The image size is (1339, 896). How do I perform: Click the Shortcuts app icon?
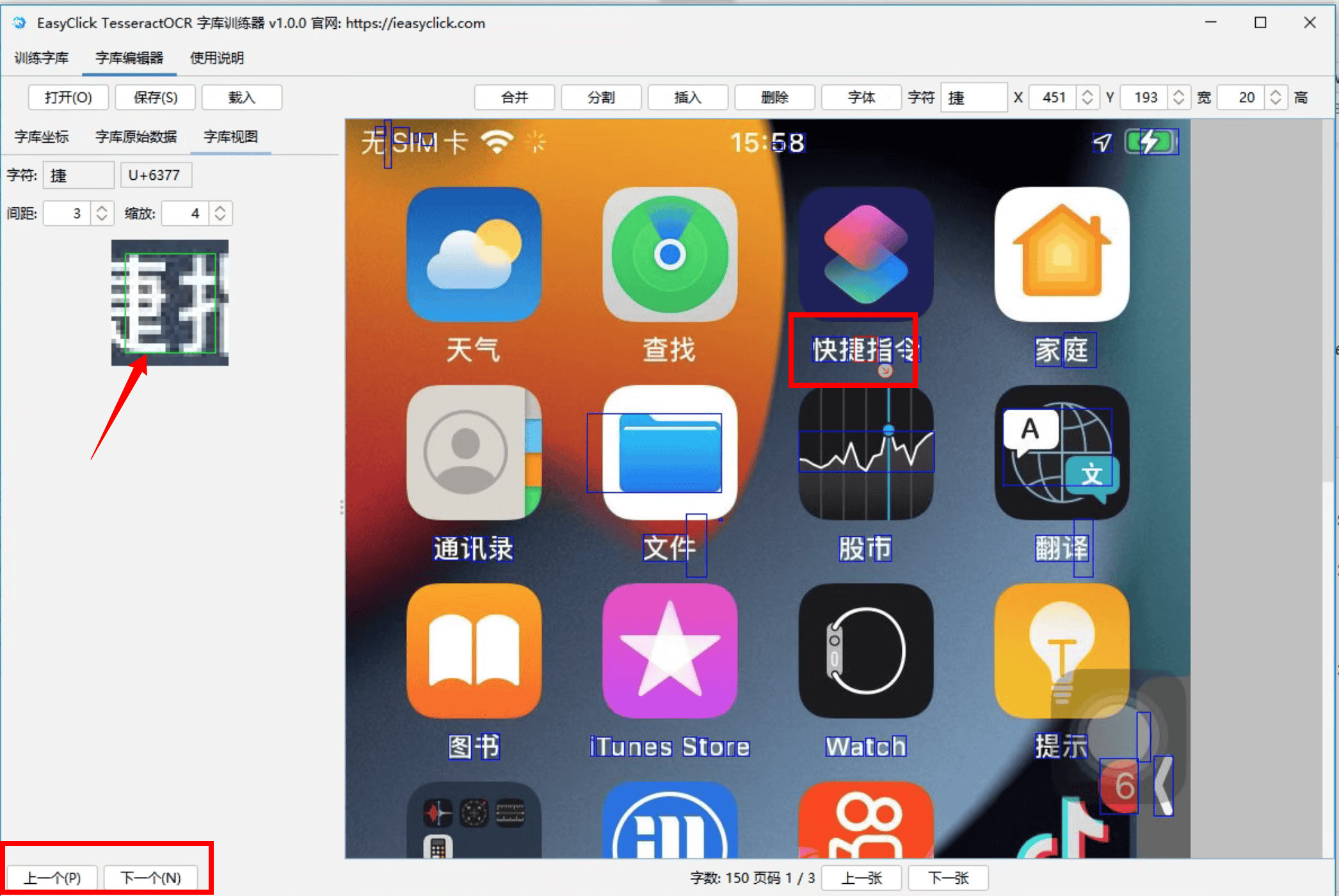[x=865, y=254]
